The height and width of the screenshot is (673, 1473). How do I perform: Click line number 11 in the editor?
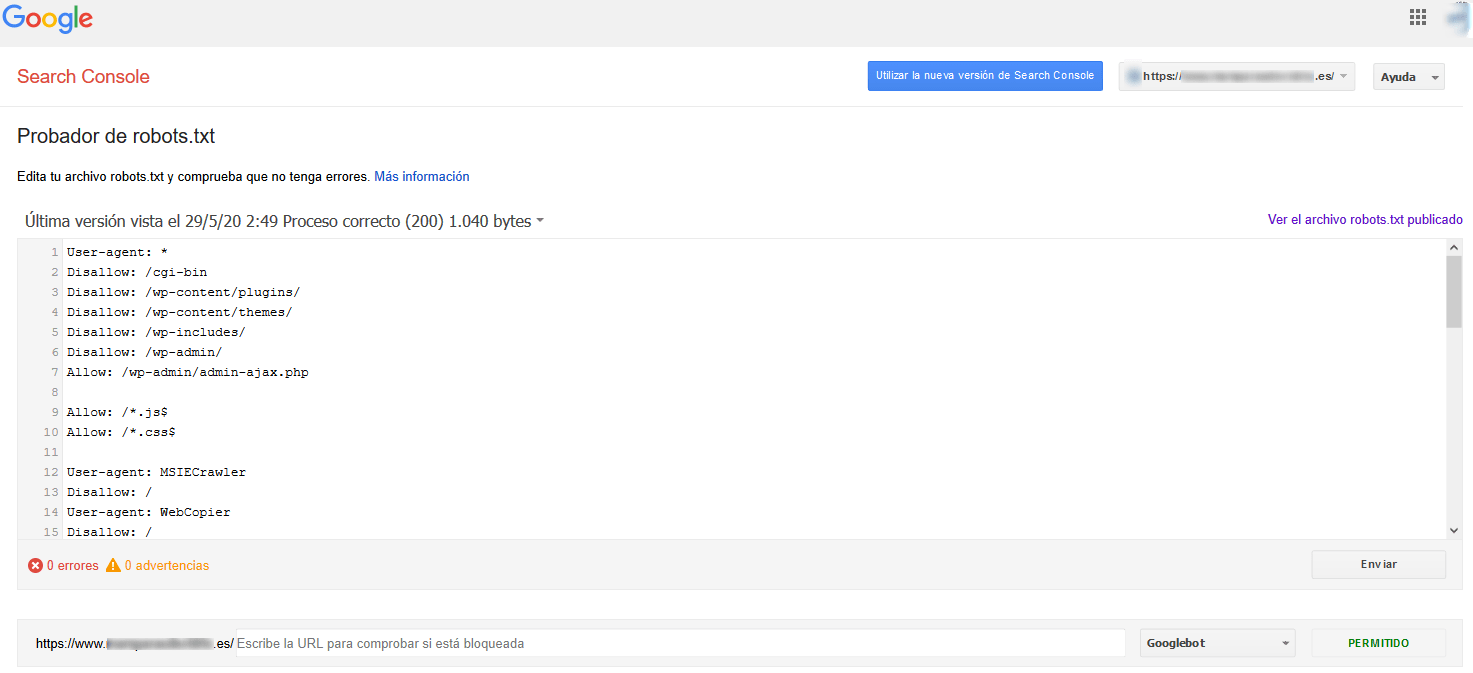coord(52,452)
